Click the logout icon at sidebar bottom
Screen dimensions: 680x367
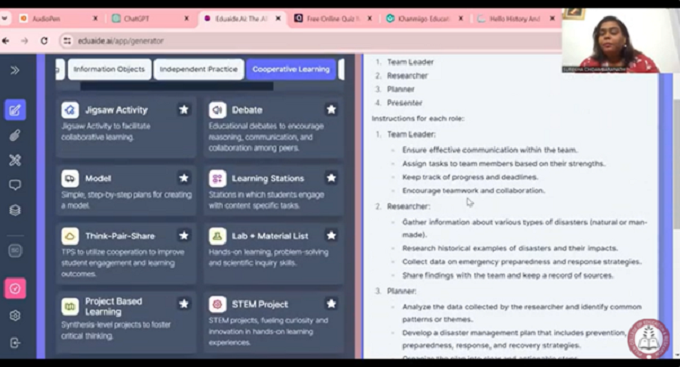15,343
